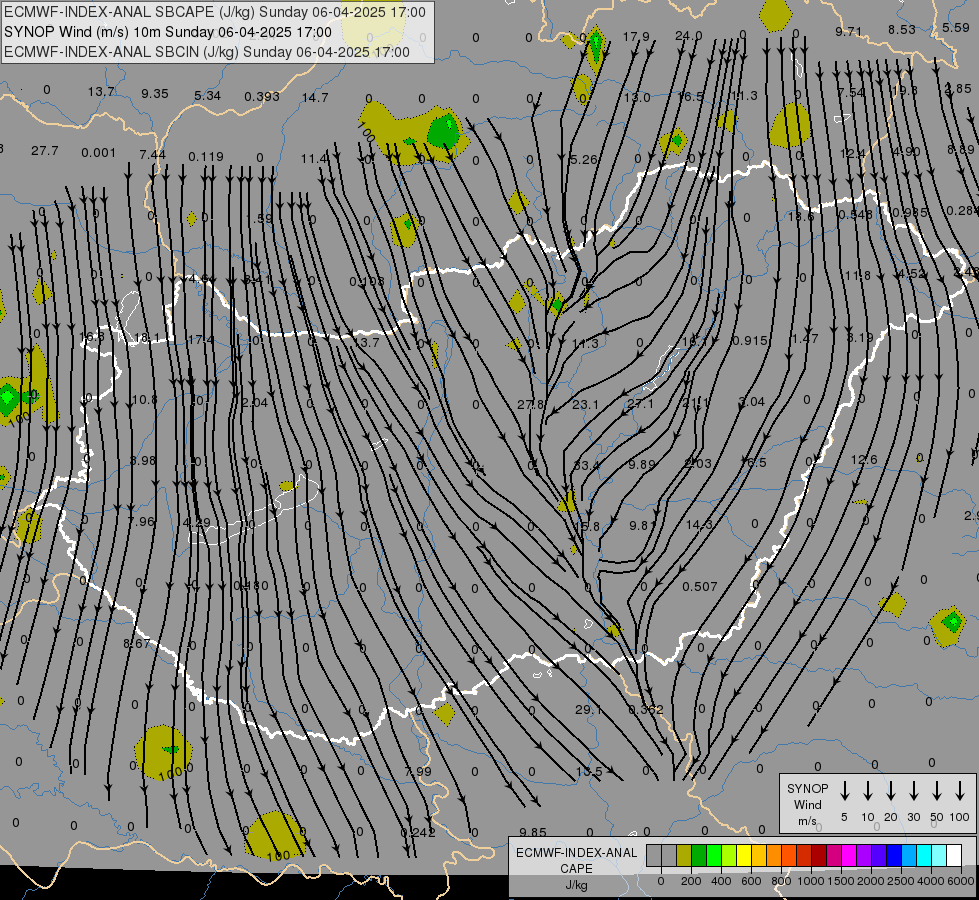Click the map value 0.119
The image size is (979, 900).
point(206,156)
